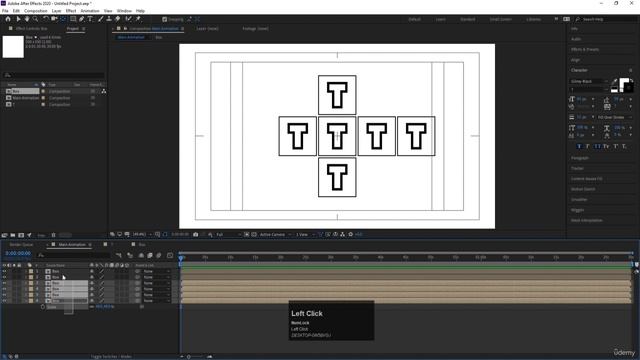Click the current time indicator in timeline
The height and width of the screenshot is (360, 640).
coord(181,258)
